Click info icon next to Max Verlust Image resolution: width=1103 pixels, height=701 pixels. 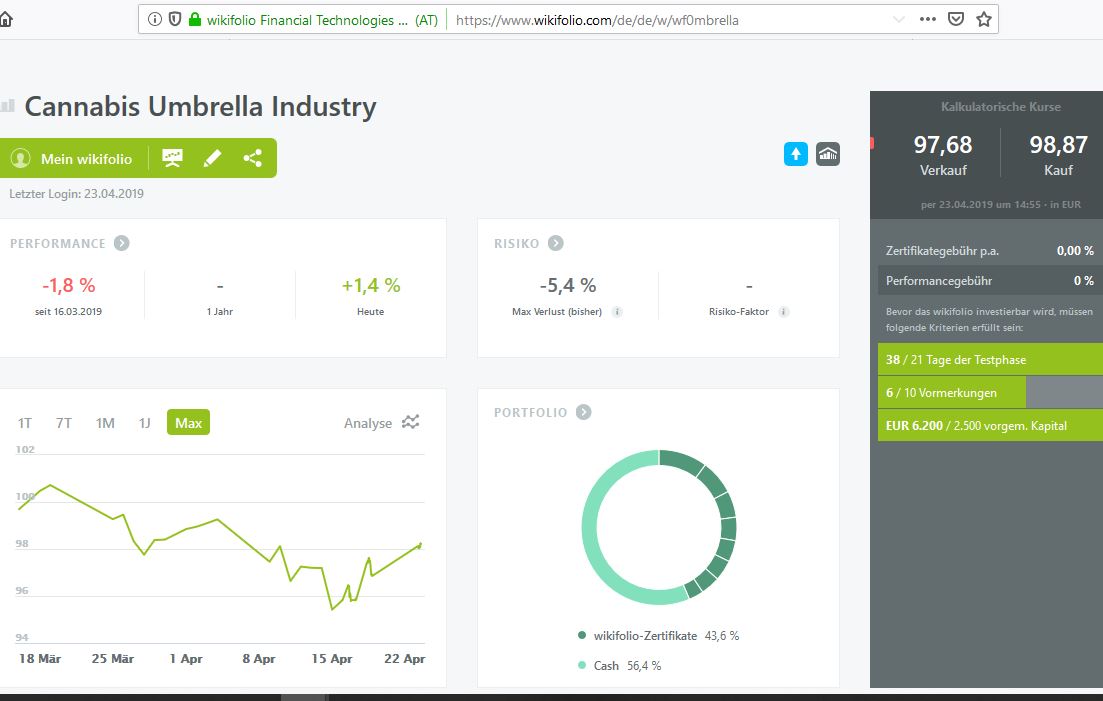tap(617, 312)
